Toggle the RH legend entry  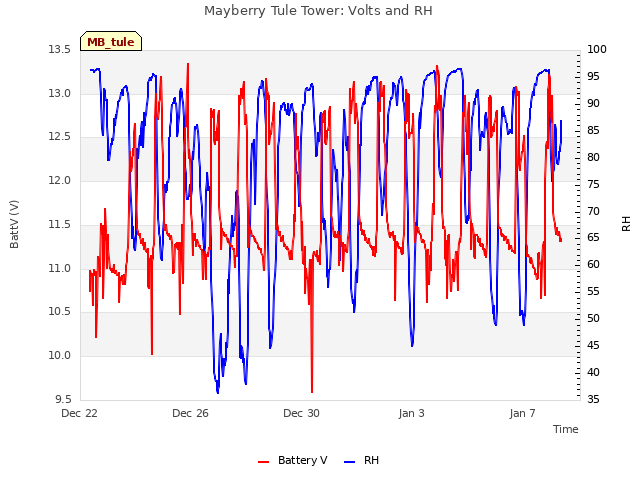click(x=362, y=460)
